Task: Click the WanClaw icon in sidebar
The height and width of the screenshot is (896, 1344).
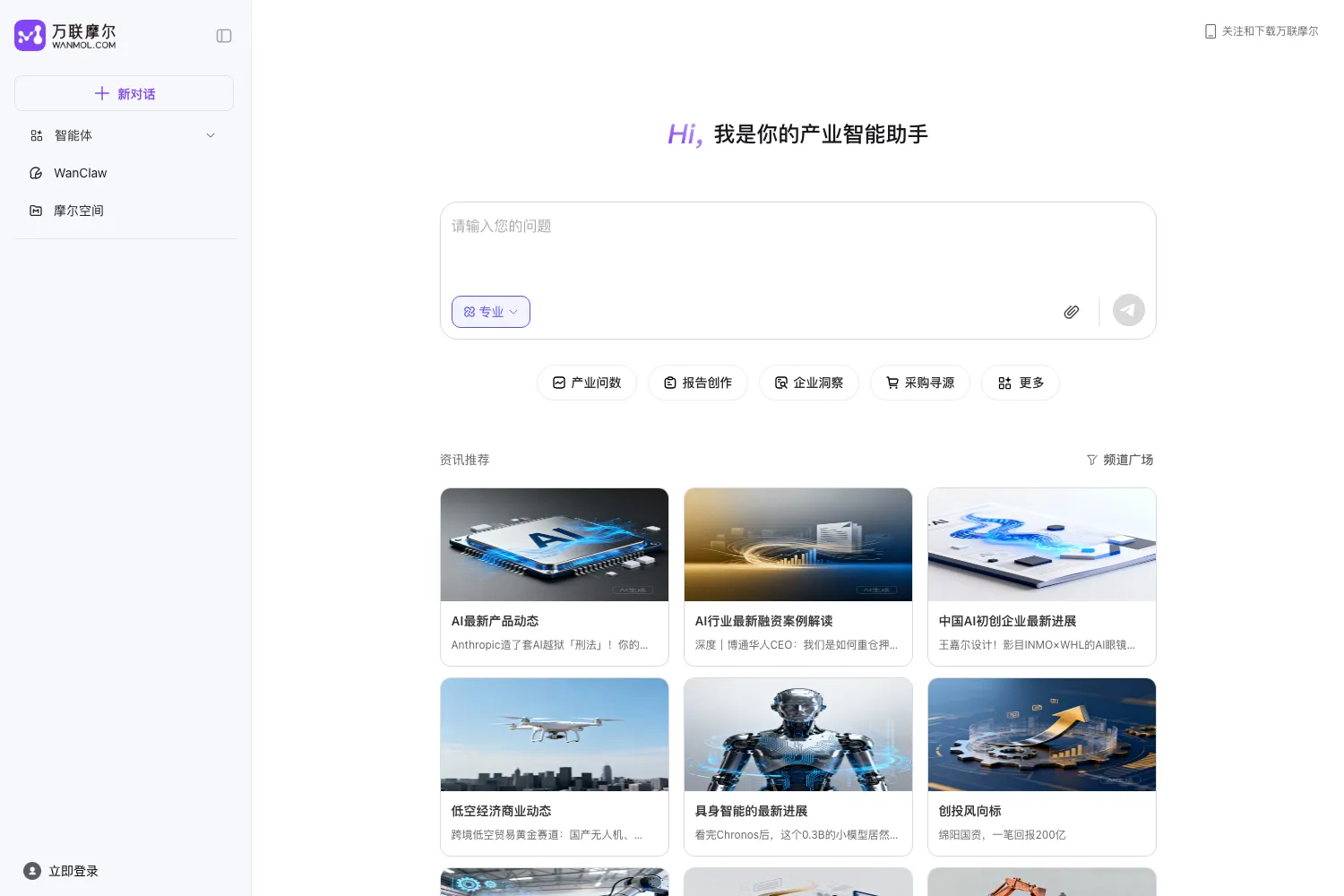Action: 36,173
